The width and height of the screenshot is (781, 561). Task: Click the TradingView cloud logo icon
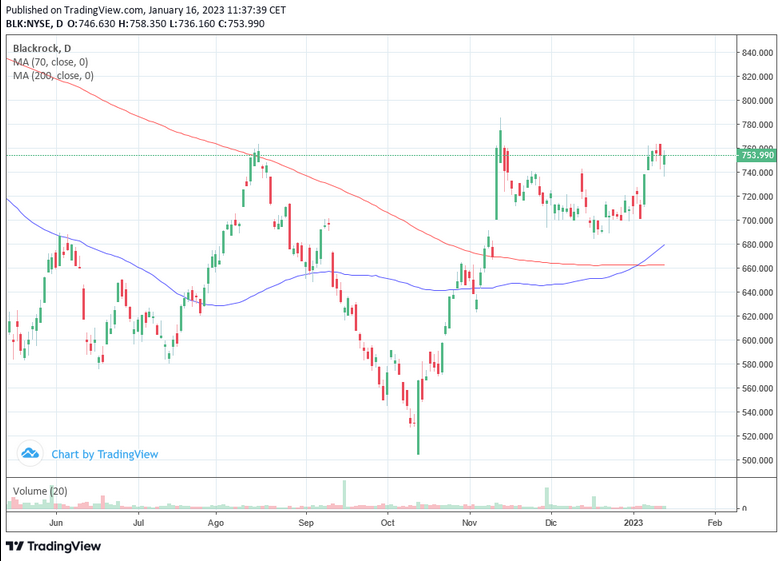[x=30, y=453]
